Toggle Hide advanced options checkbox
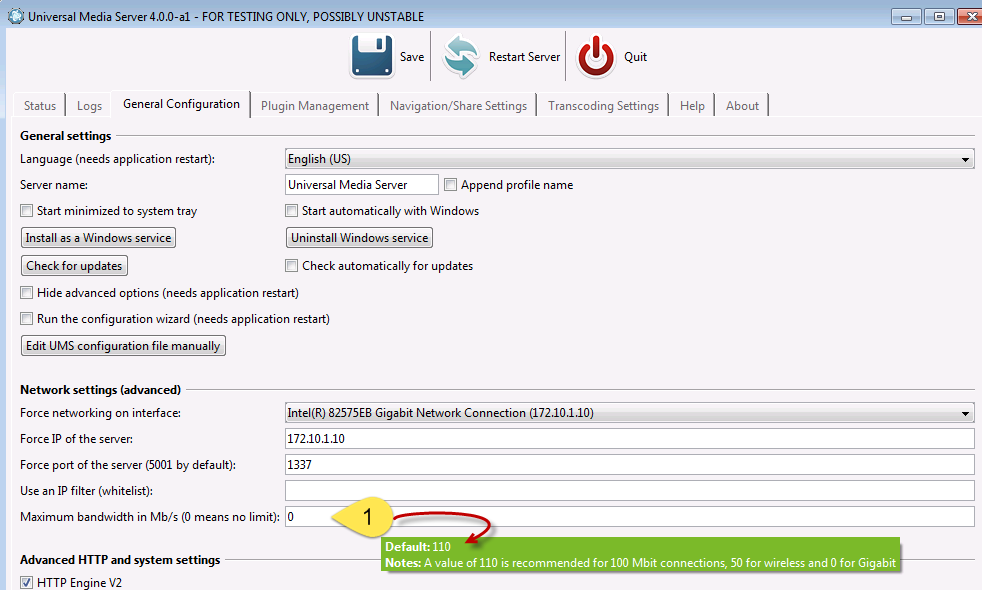Image resolution: width=982 pixels, height=590 pixels. 26,292
